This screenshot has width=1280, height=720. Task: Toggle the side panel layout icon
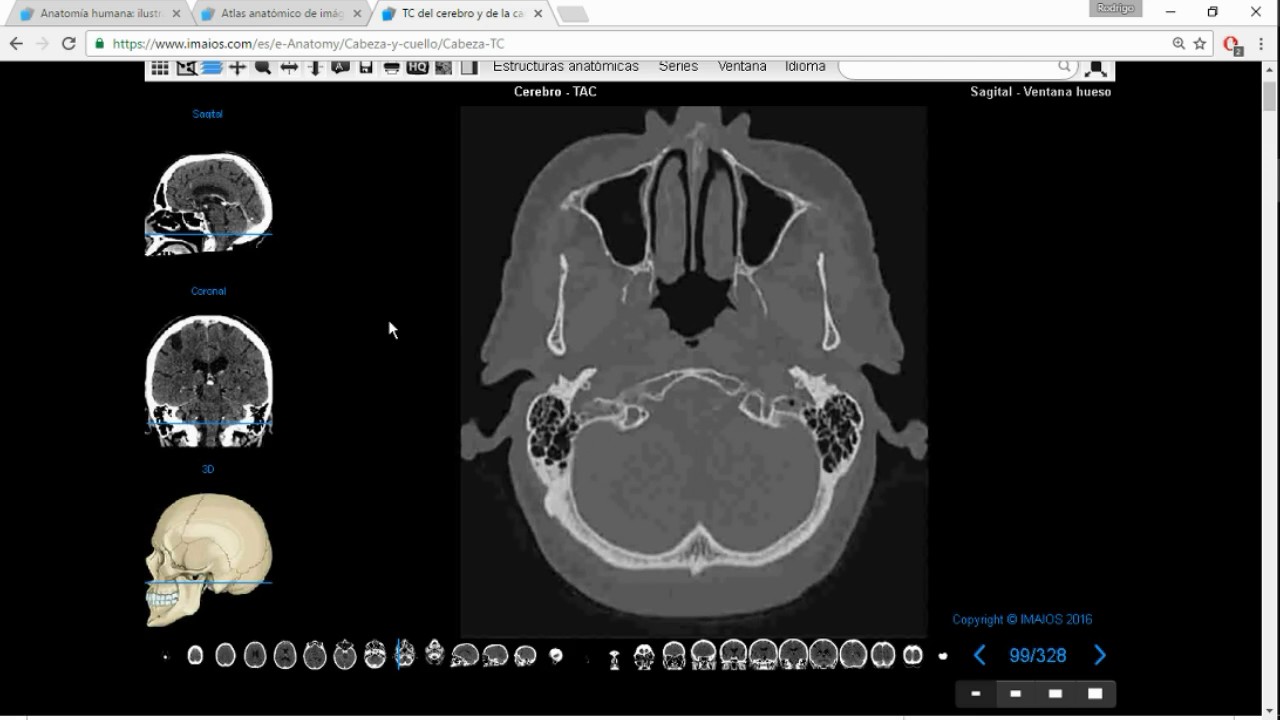pos(469,68)
